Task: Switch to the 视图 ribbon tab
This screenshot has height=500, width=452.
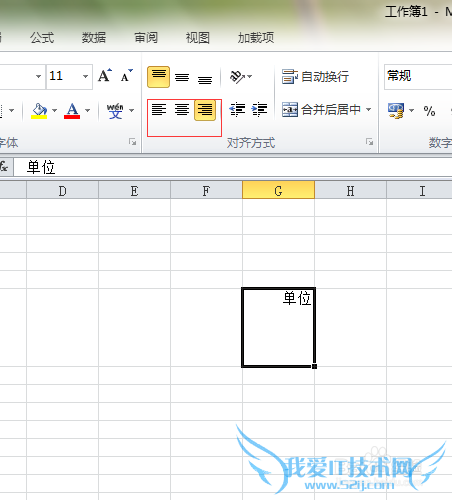Action: pyautogui.click(x=198, y=38)
